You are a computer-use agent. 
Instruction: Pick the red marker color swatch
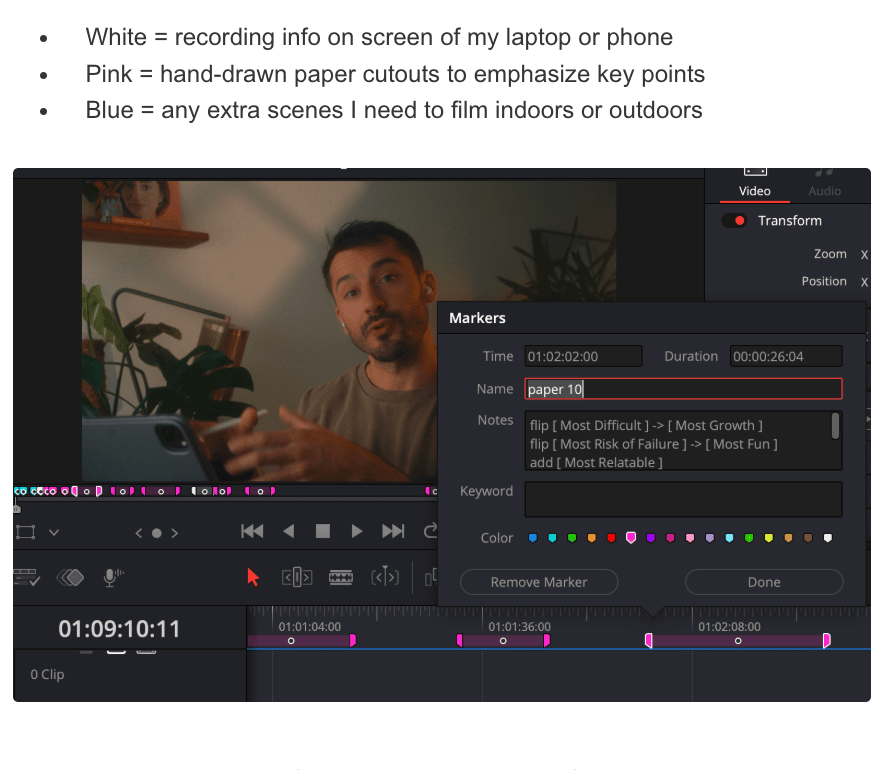(611, 538)
